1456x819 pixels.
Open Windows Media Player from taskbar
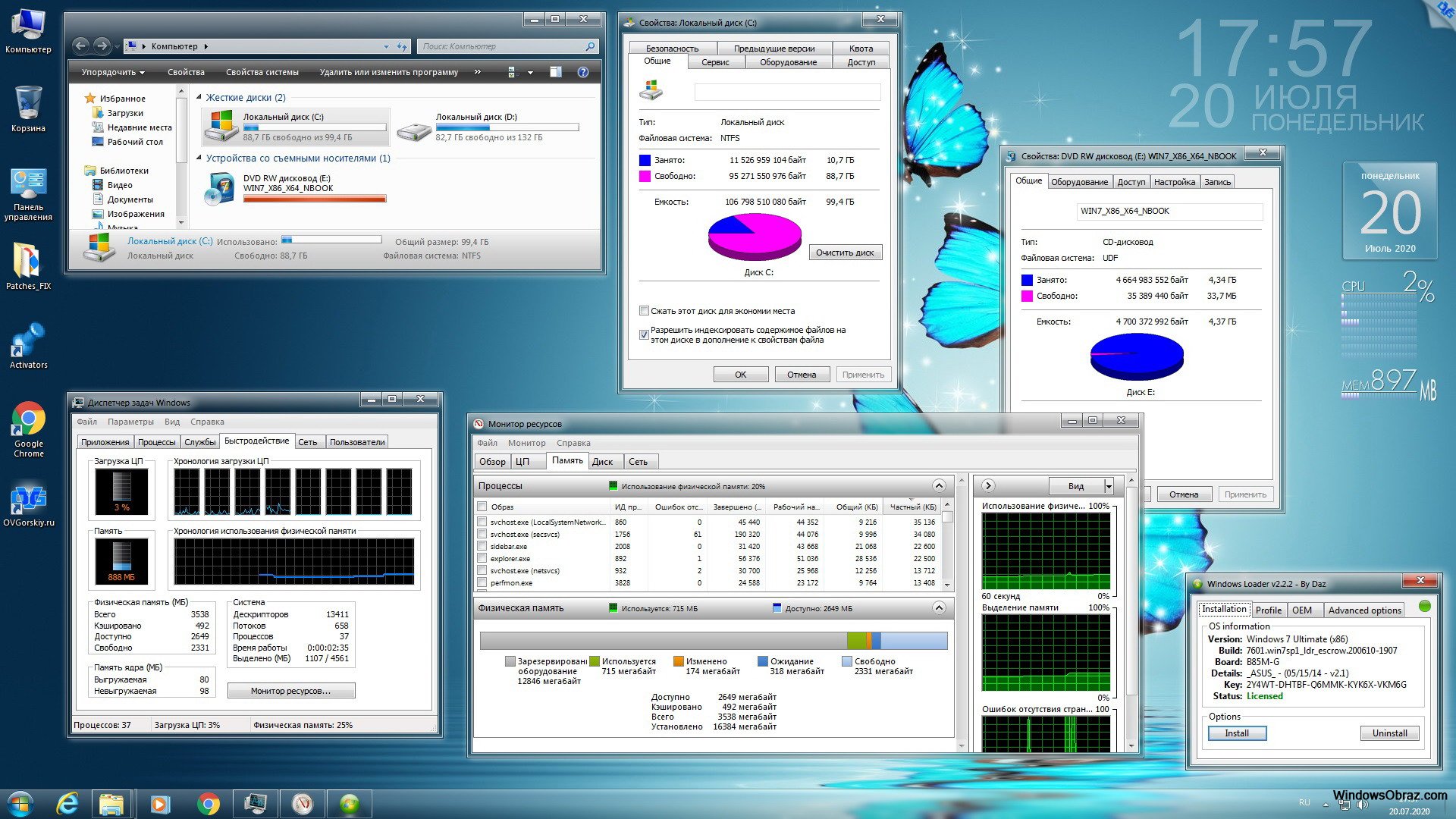point(160,803)
